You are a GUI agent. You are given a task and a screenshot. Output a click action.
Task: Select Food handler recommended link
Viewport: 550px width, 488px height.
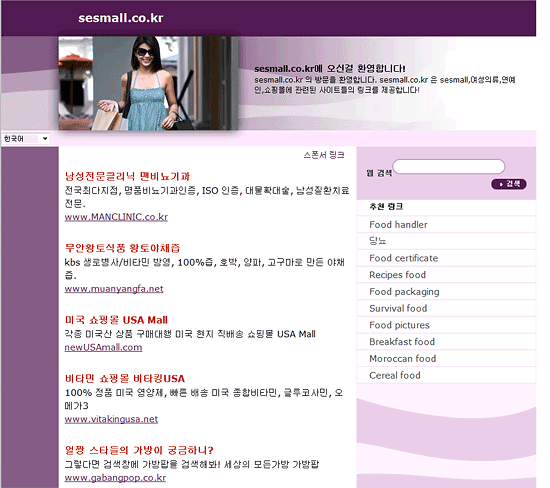(x=398, y=225)
